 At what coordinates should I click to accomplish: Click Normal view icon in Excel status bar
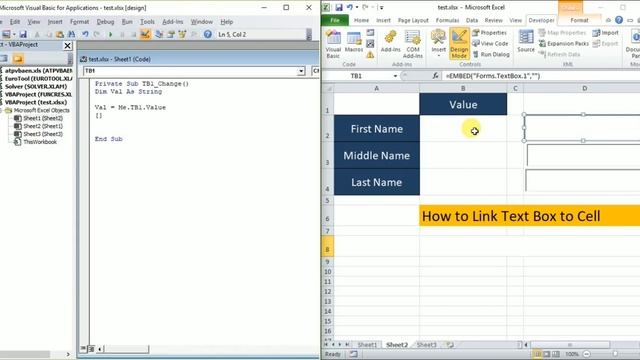(x=538, y=354)
